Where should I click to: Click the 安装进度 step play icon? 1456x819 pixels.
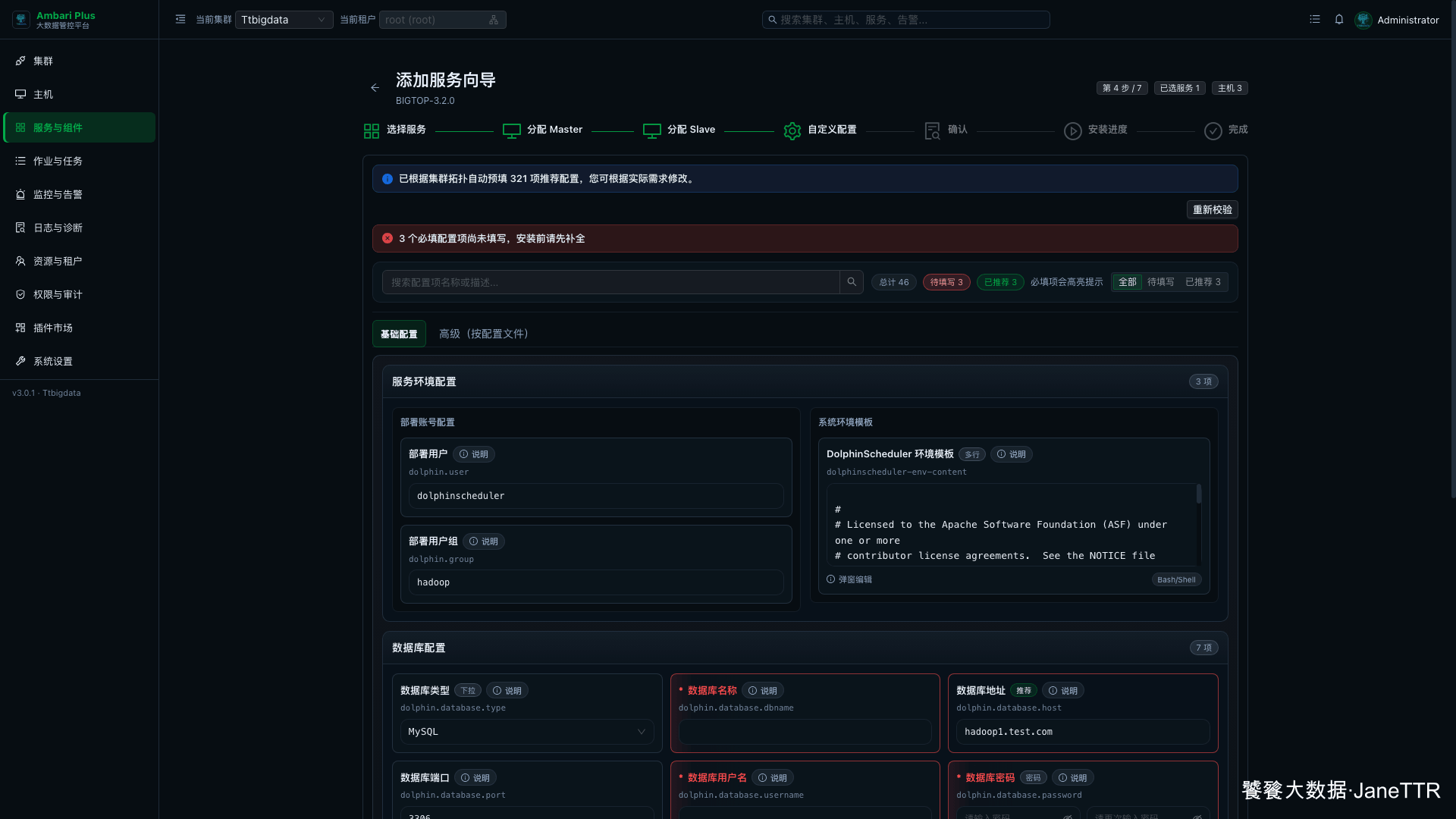[x=1073, y=131]
